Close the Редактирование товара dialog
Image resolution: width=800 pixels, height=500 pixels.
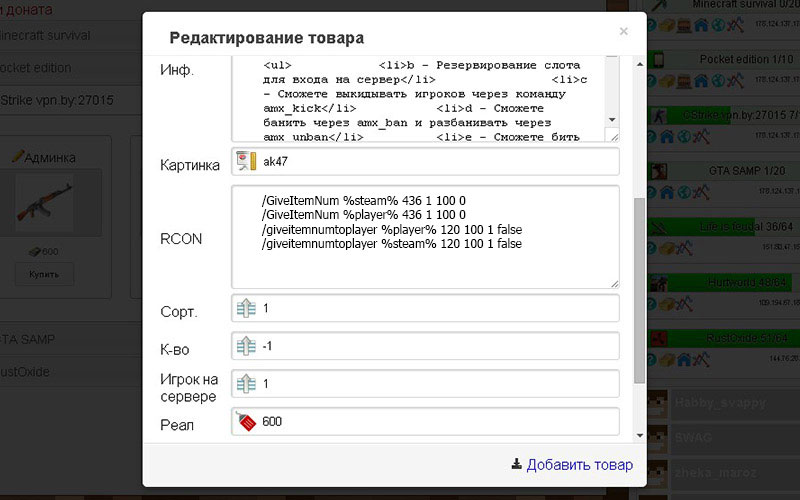point(623,32)
